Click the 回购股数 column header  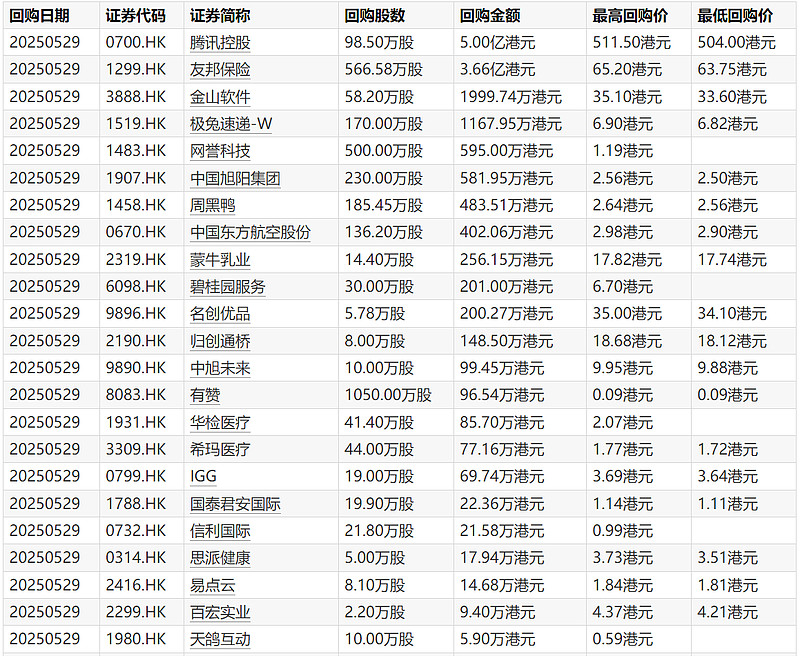click(374, 16)
